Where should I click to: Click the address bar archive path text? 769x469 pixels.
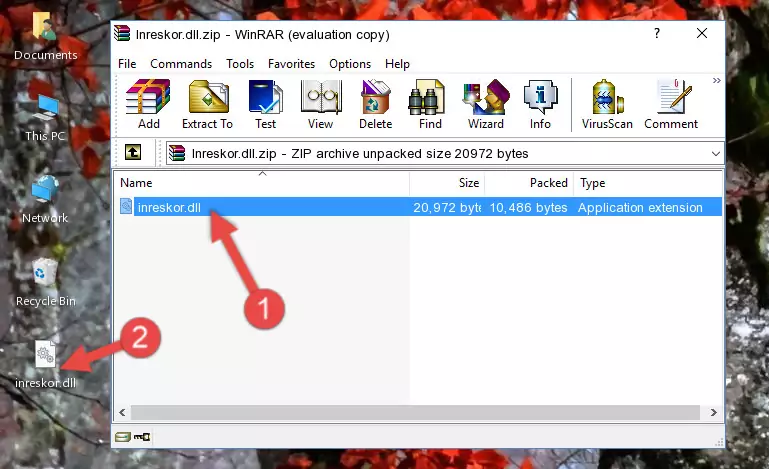(x=360, y=154)
